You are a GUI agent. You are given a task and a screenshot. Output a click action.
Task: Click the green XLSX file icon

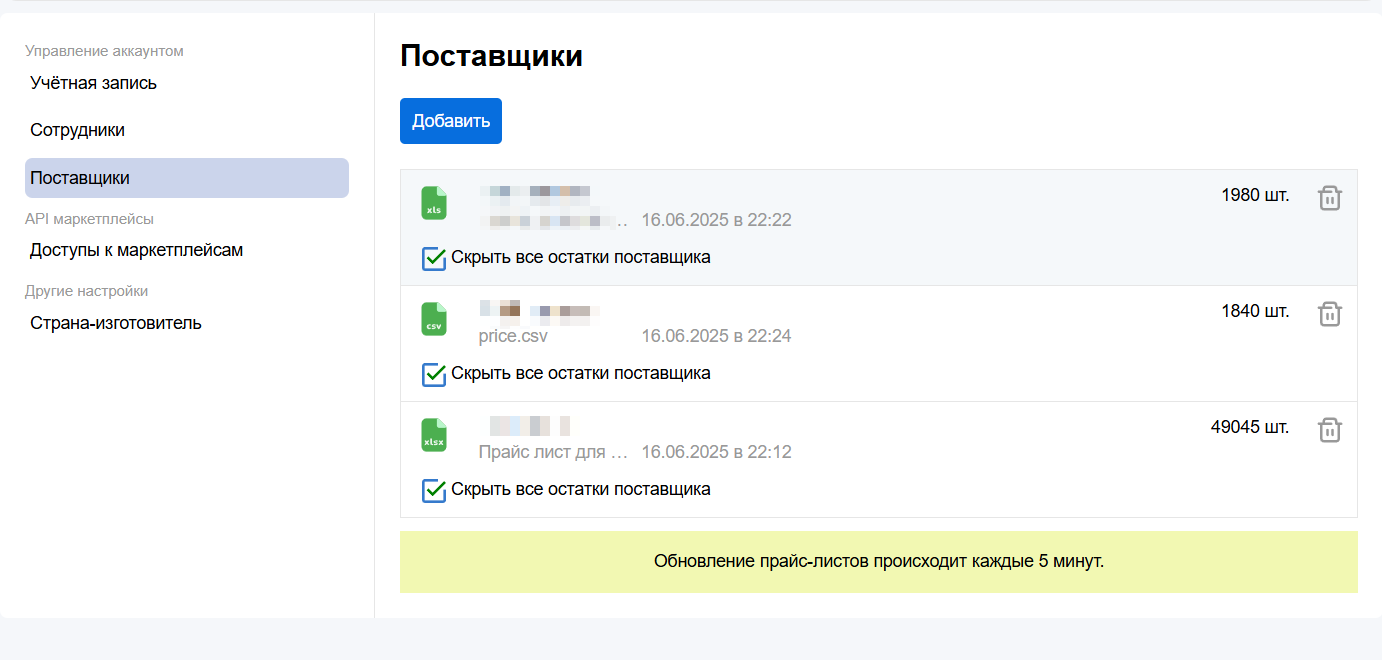point(434,435)
